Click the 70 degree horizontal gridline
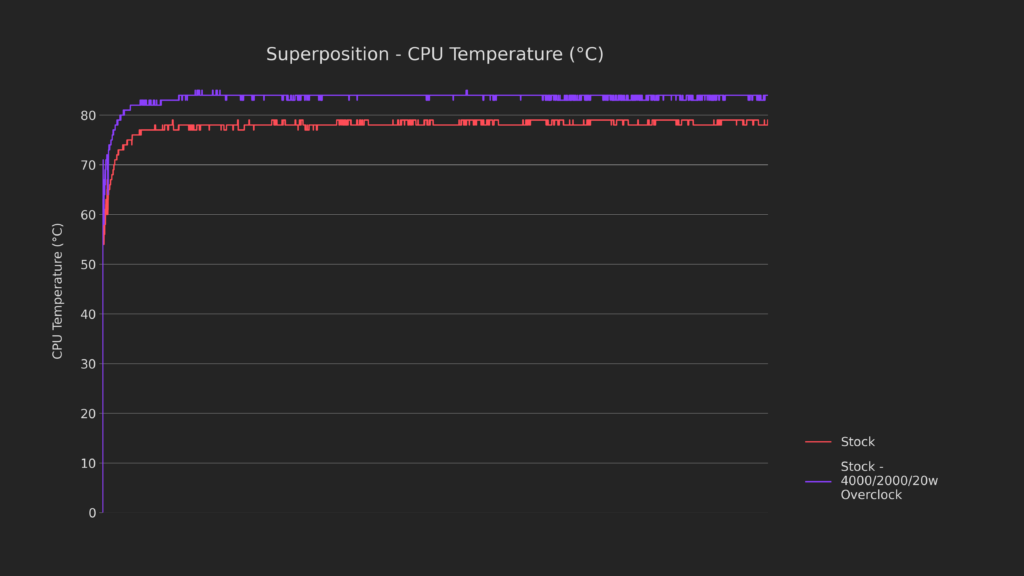This screenshot has width=1024, height=576. click(450, 165)
